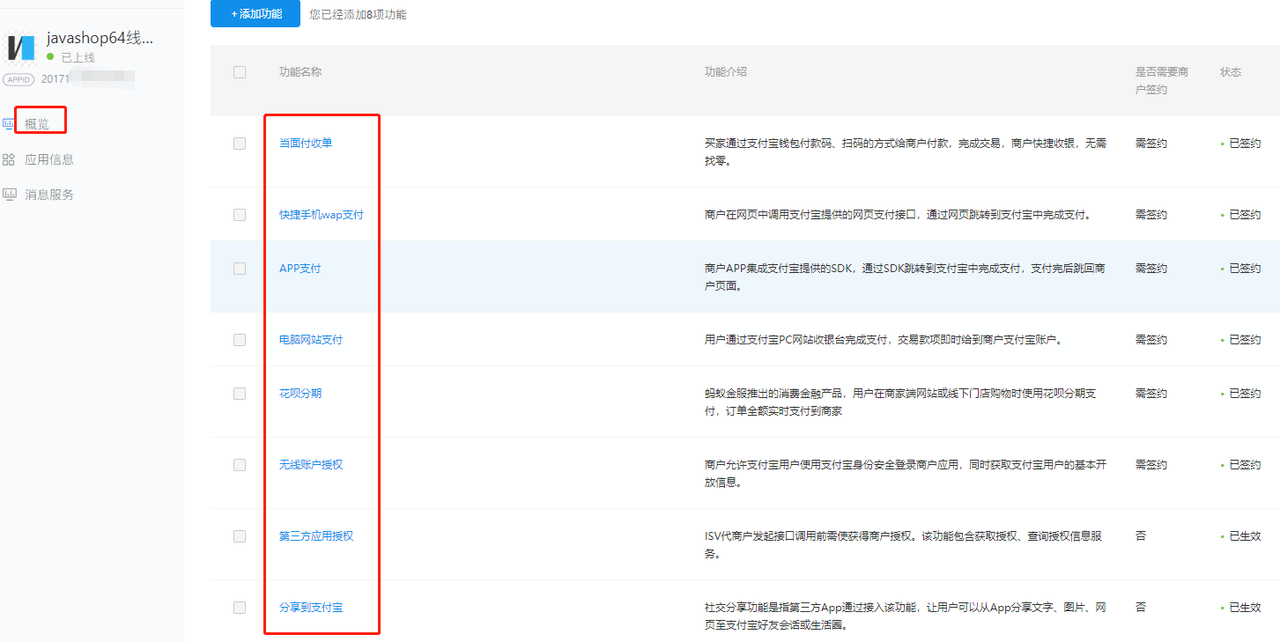Click the APP支付 description about SDK
The height and width of the screenshot is (642, 1280).
point(906,277)
